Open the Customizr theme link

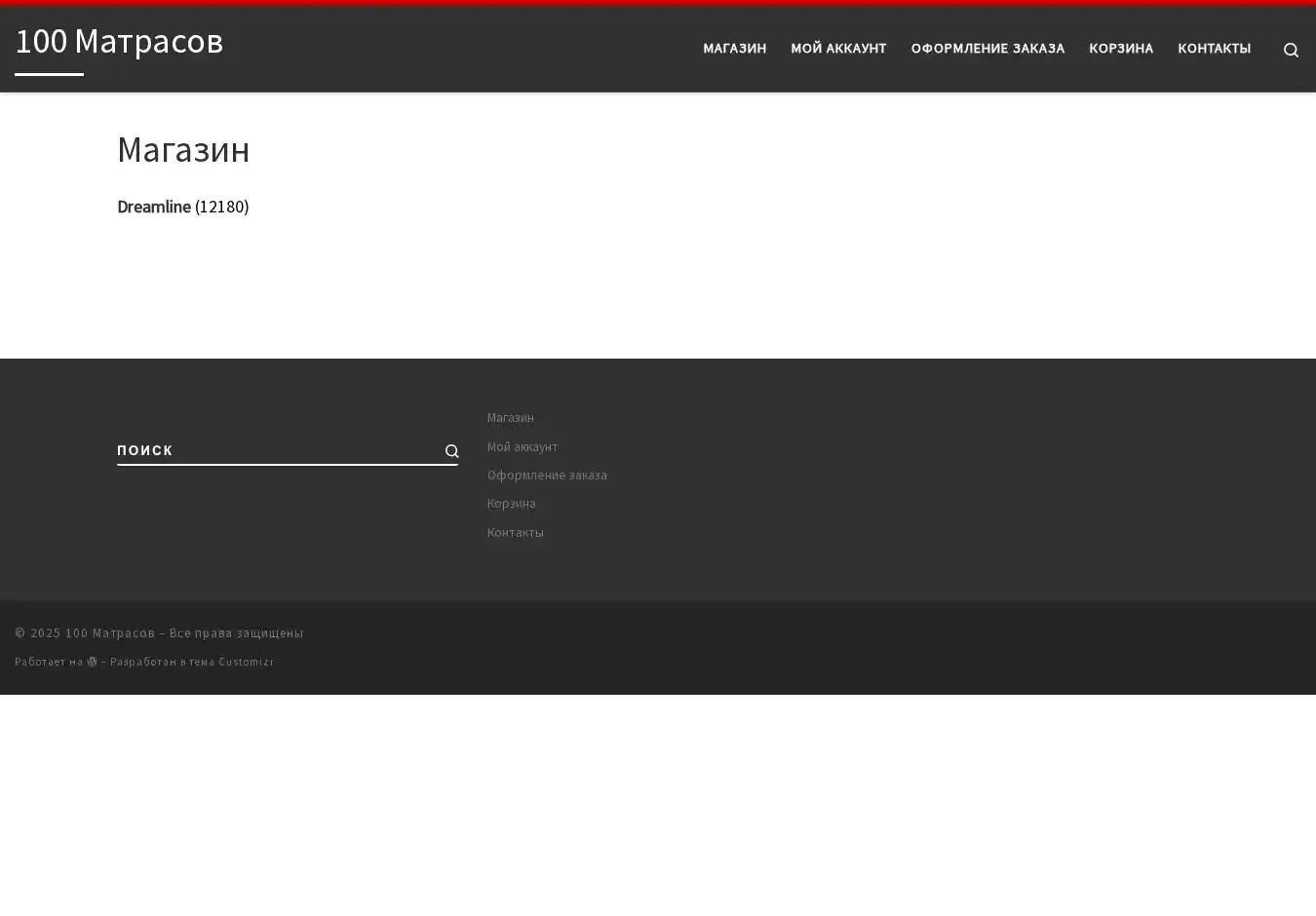pos(246,662)
